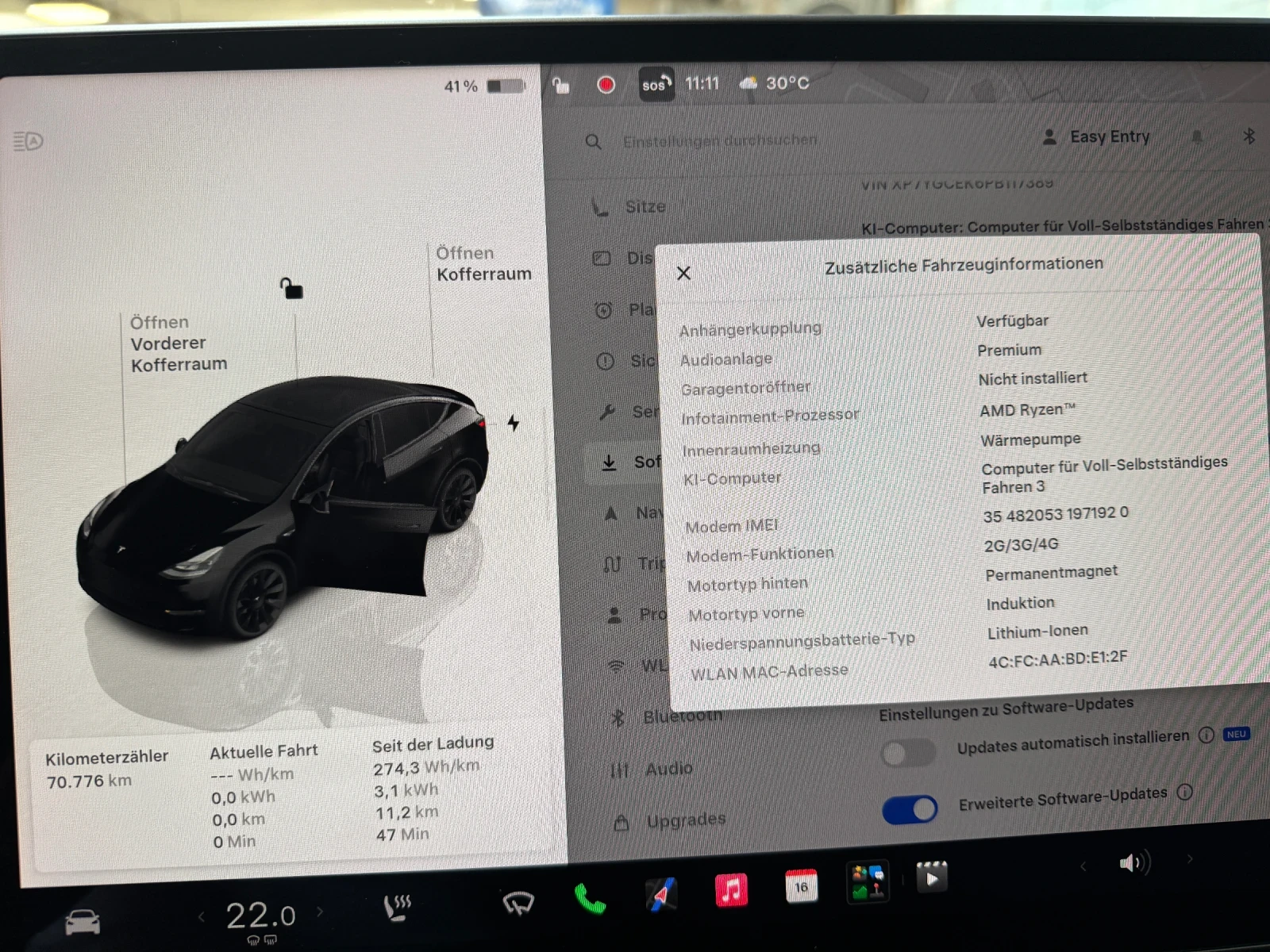The image size is (1270, 952).
Task: Tap the car controls icon
Action: (83, 923)
